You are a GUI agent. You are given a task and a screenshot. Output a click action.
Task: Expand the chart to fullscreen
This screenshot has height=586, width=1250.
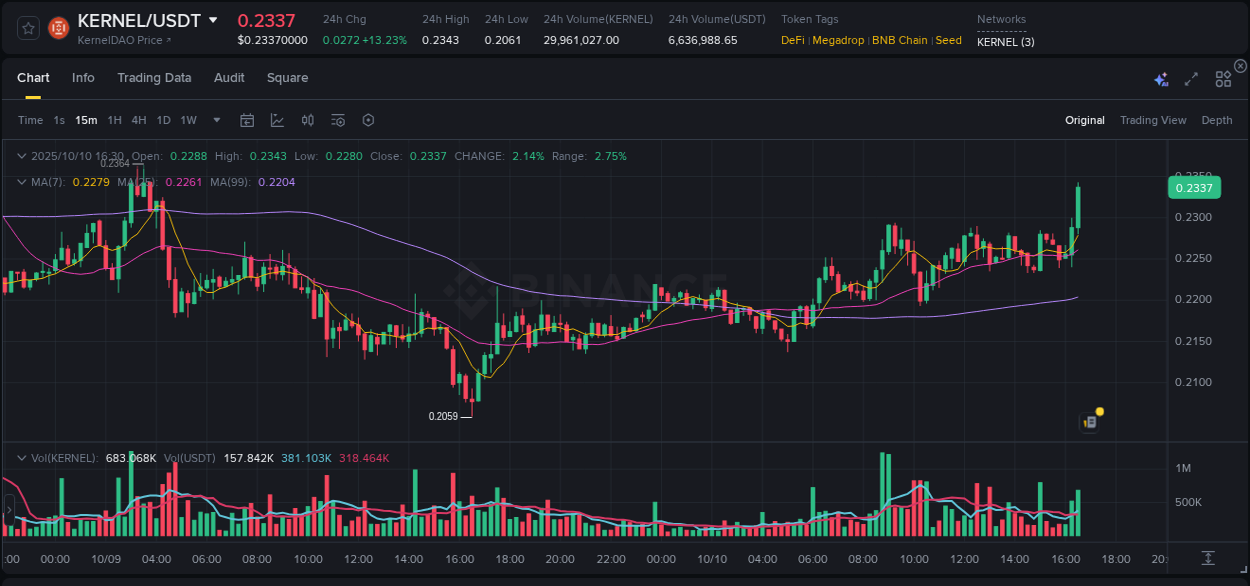(x=1190, y=78)
